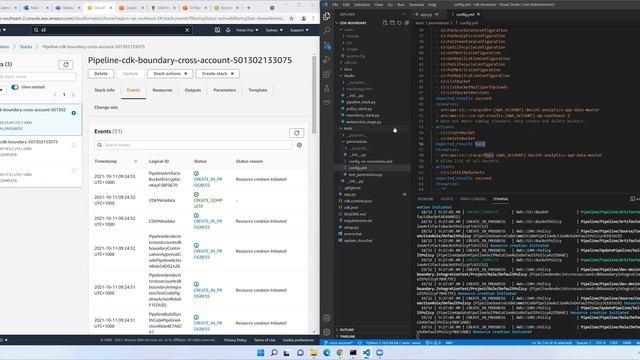Viewport: 640px width, 360px height.
Task: Sort events by Timestamp column arrow
Action: [136, 161]
